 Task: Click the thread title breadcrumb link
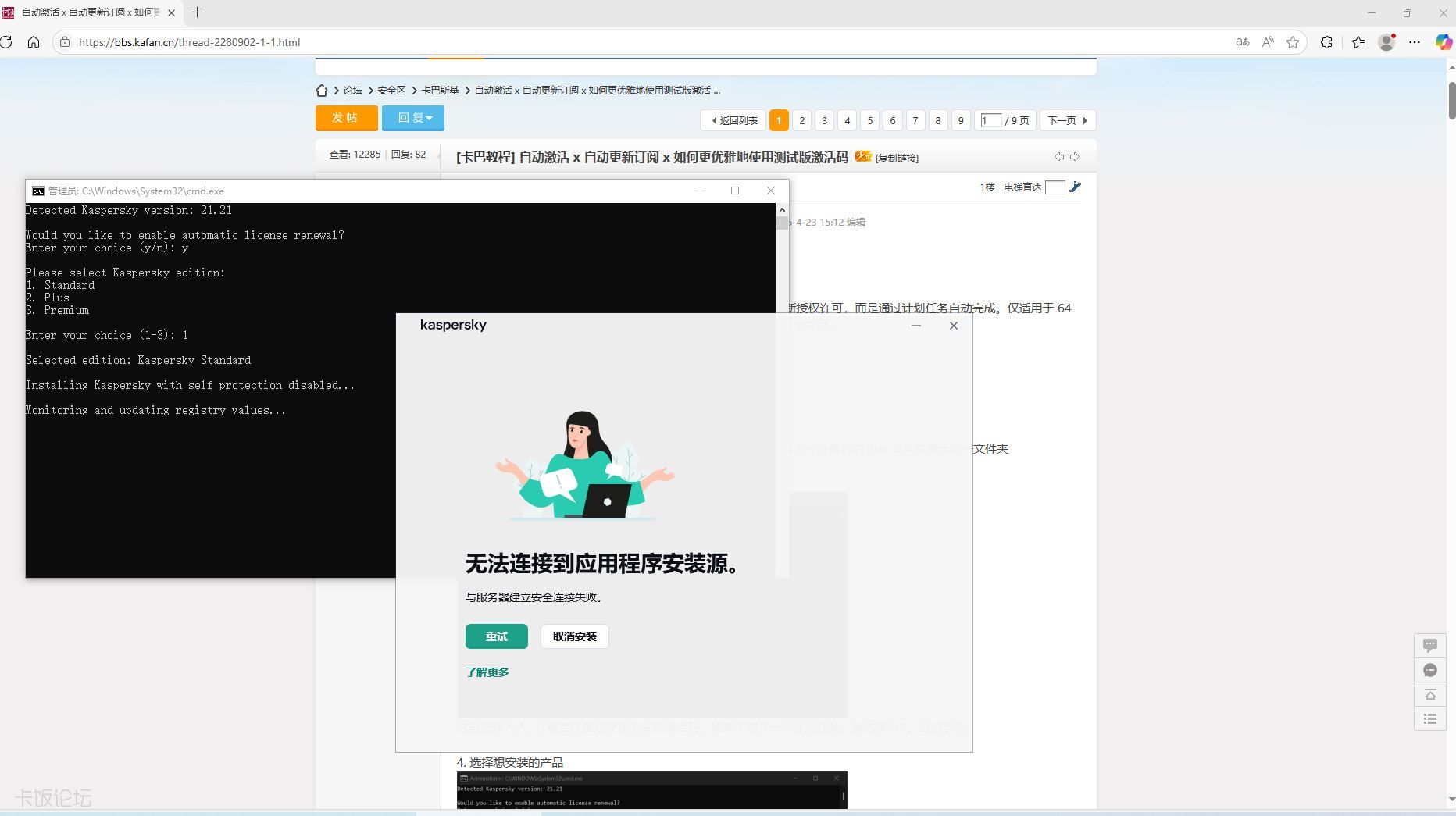[x=597, y=91]
